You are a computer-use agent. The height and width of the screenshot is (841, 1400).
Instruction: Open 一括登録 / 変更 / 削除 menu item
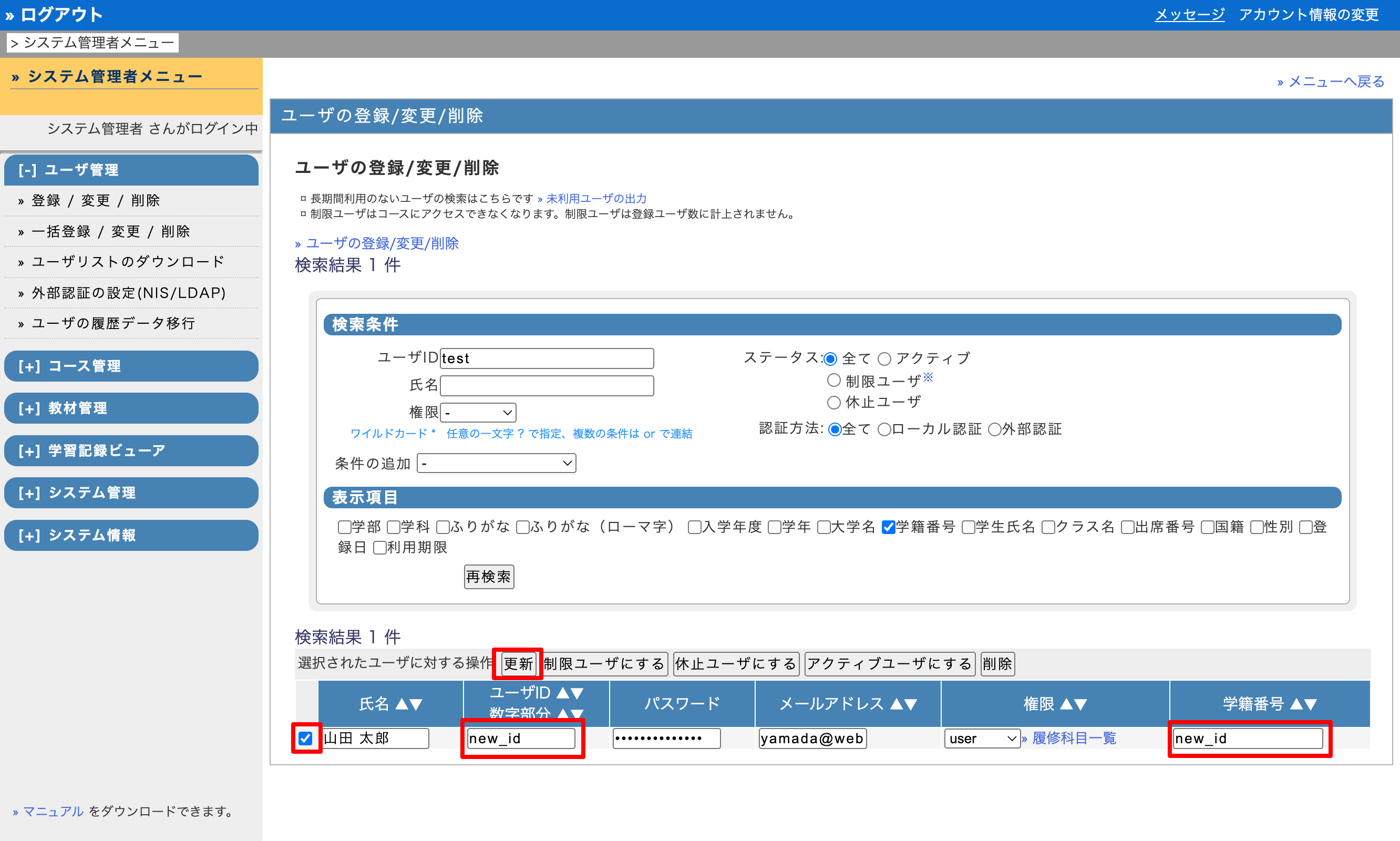pyautogui.click(x=110, y=231)
